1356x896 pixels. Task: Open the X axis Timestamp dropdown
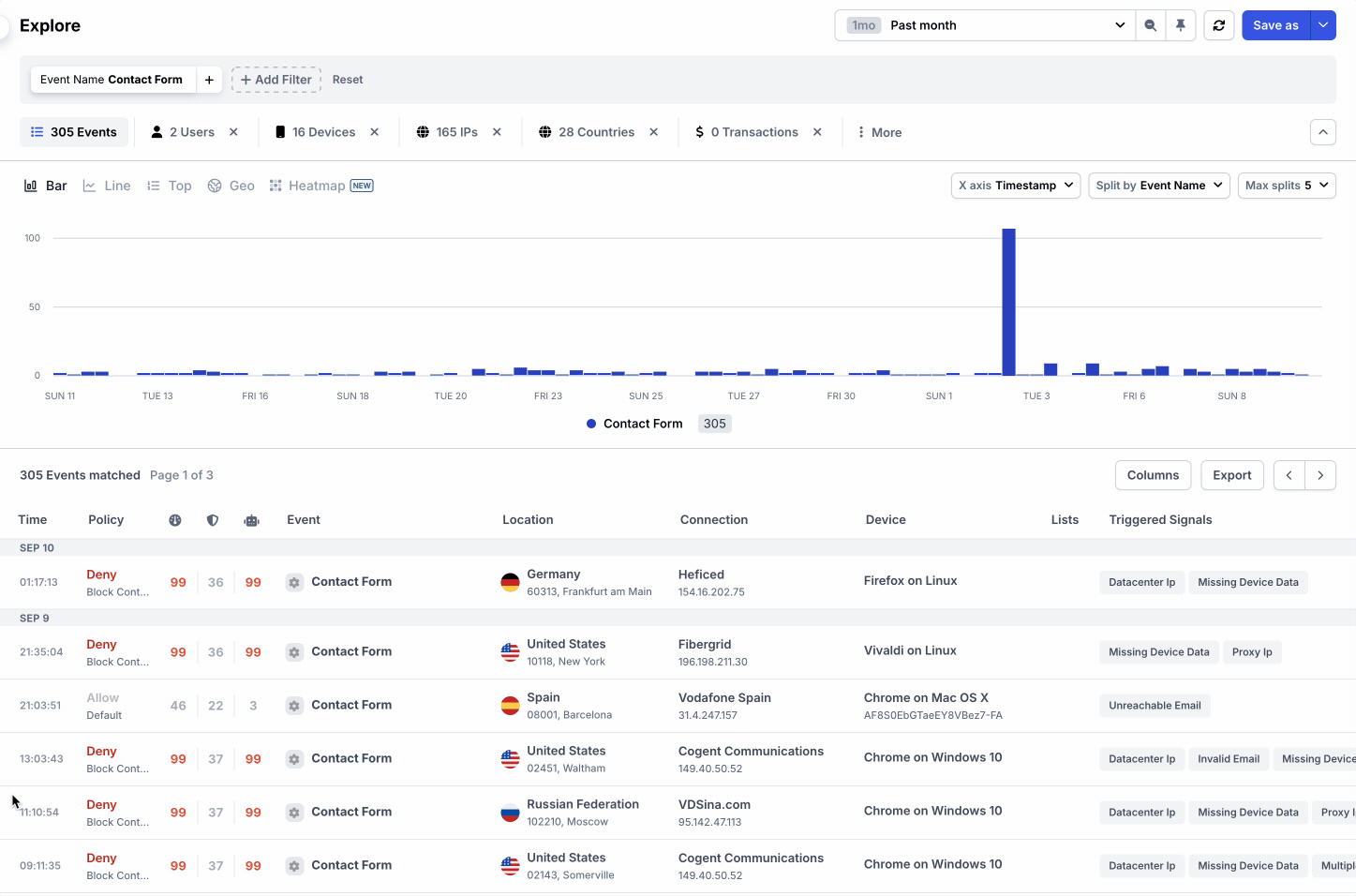1015,186
